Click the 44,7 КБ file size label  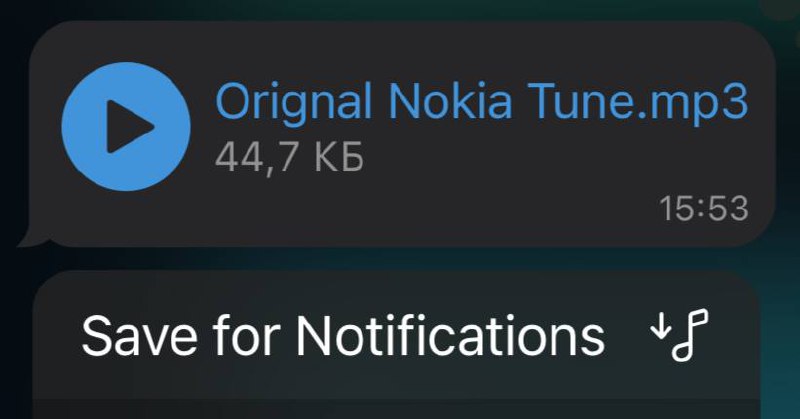[289, 157]
